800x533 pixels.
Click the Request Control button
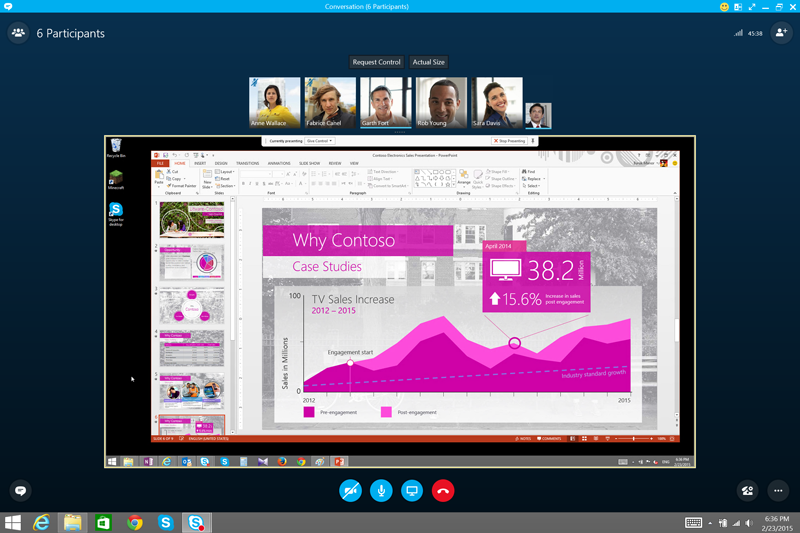point(377,62)
